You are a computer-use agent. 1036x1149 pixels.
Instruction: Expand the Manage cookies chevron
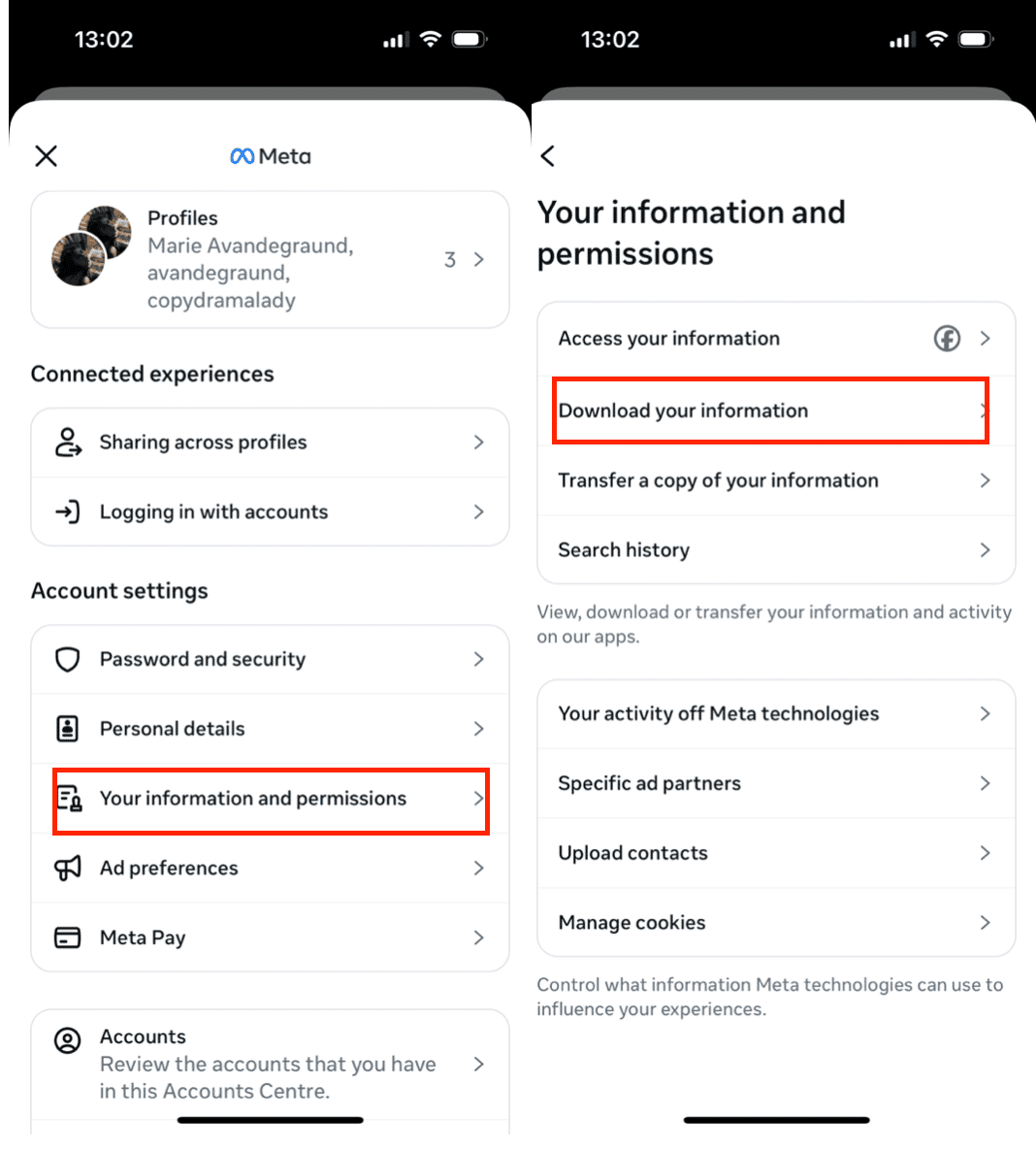[986, 923]
